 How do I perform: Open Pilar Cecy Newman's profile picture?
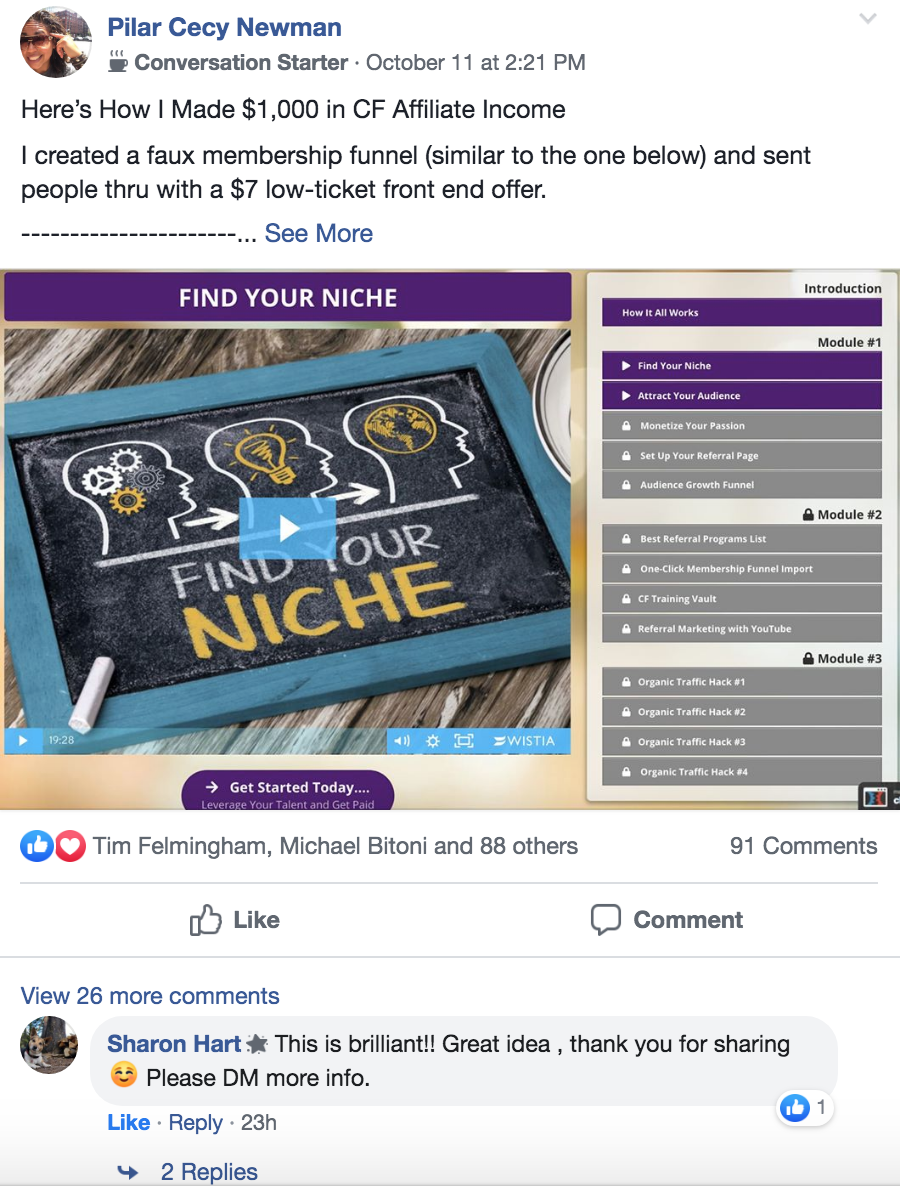coord(56,43)
